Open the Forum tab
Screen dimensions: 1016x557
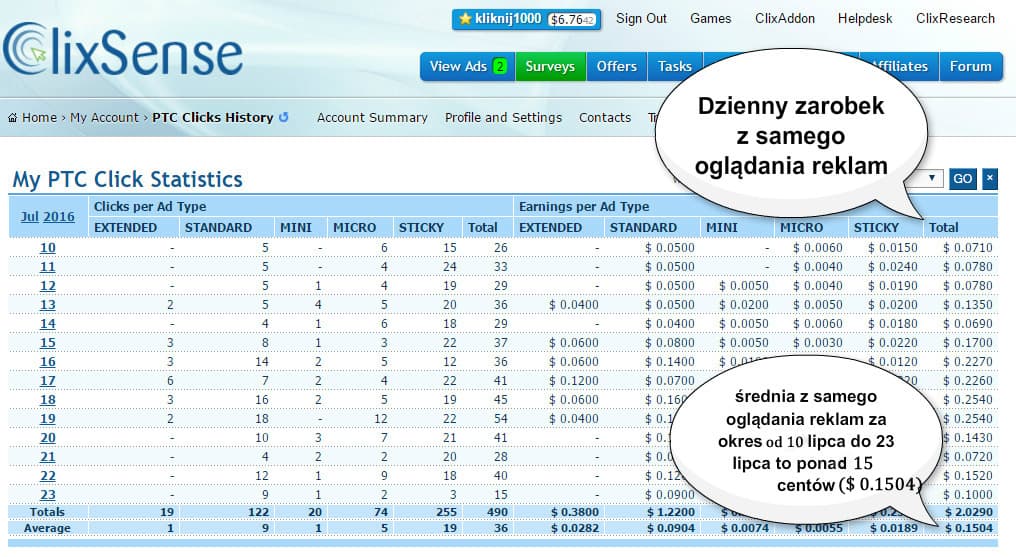(x=971, y=67)
